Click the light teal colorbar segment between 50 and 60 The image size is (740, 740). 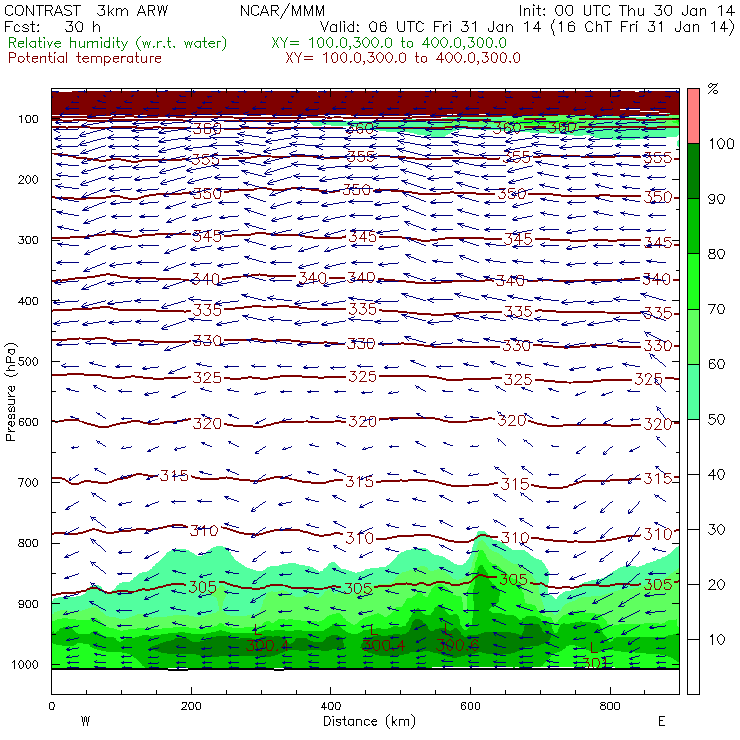(x=693, y=392)
